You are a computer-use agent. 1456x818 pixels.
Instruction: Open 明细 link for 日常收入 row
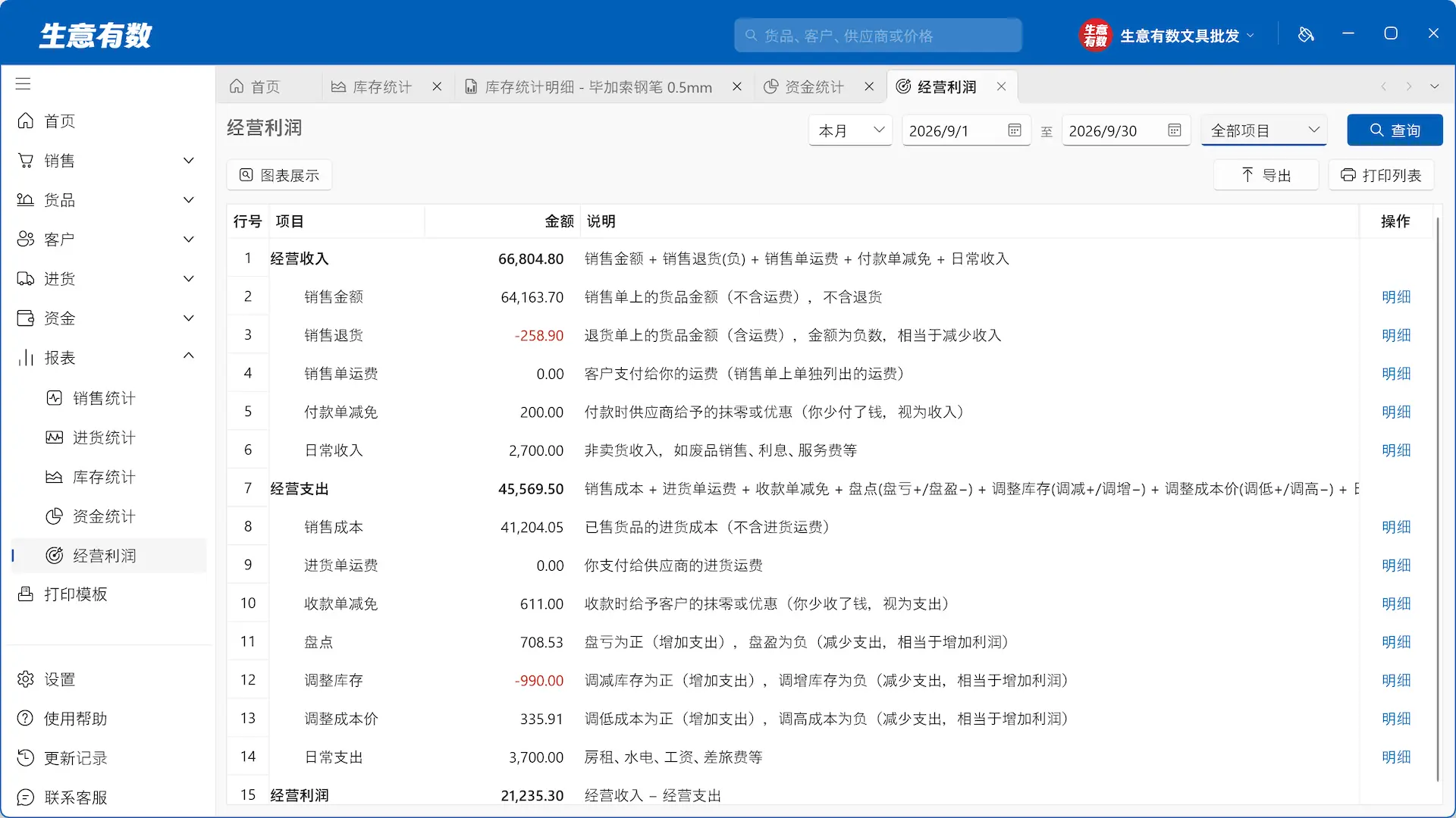click(x=1396, y=450)
